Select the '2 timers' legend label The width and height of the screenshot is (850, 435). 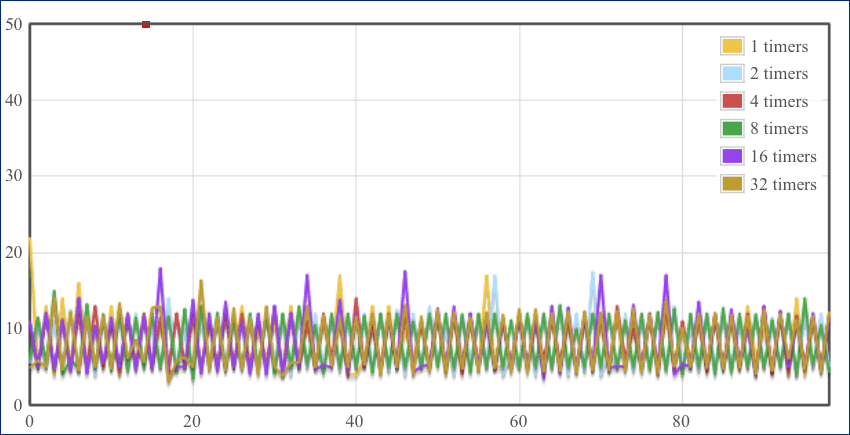point(779,74)
